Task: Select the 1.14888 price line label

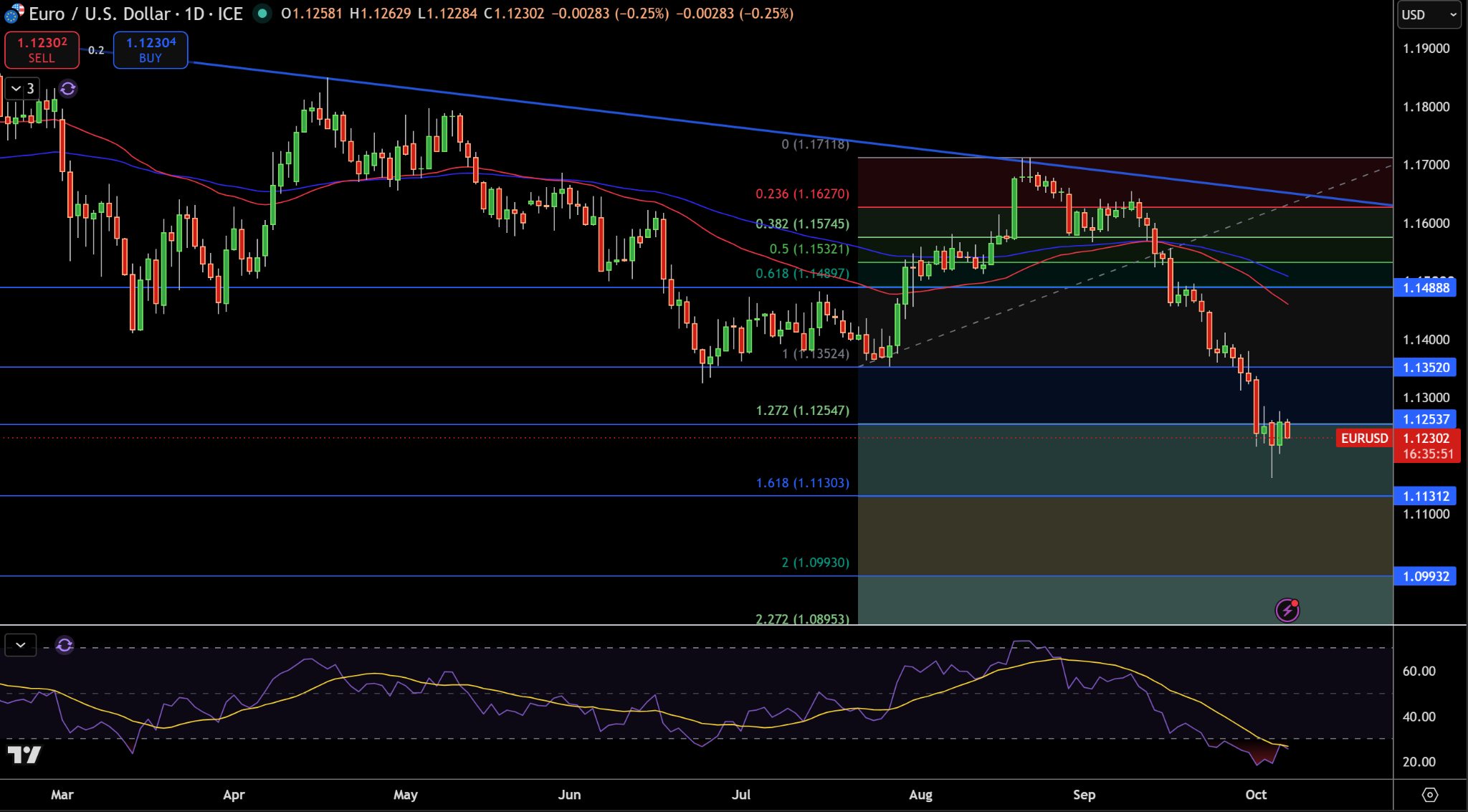Action: coord(1425,288)
